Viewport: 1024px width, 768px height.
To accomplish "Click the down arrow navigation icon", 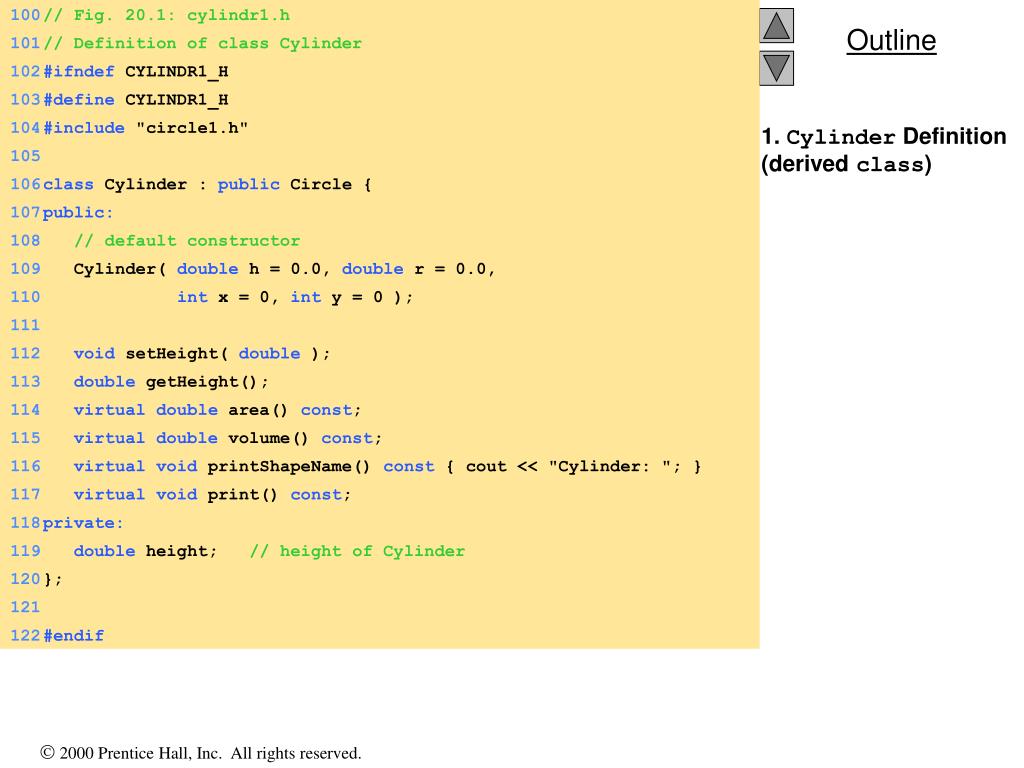I will (x=776, y=69).
